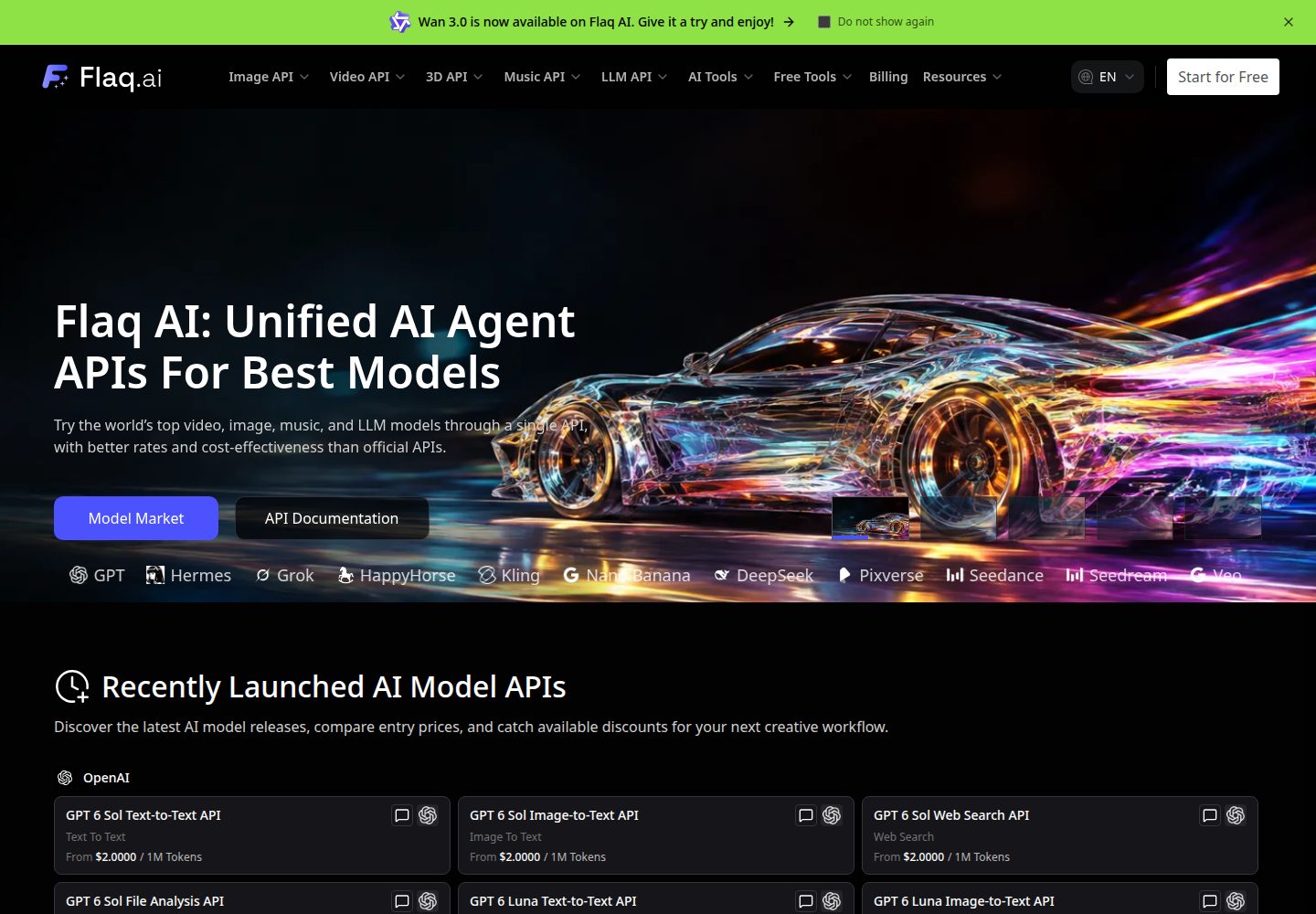Click the API Documentation button
This screenshot has height=914, width=1316.
332,518
